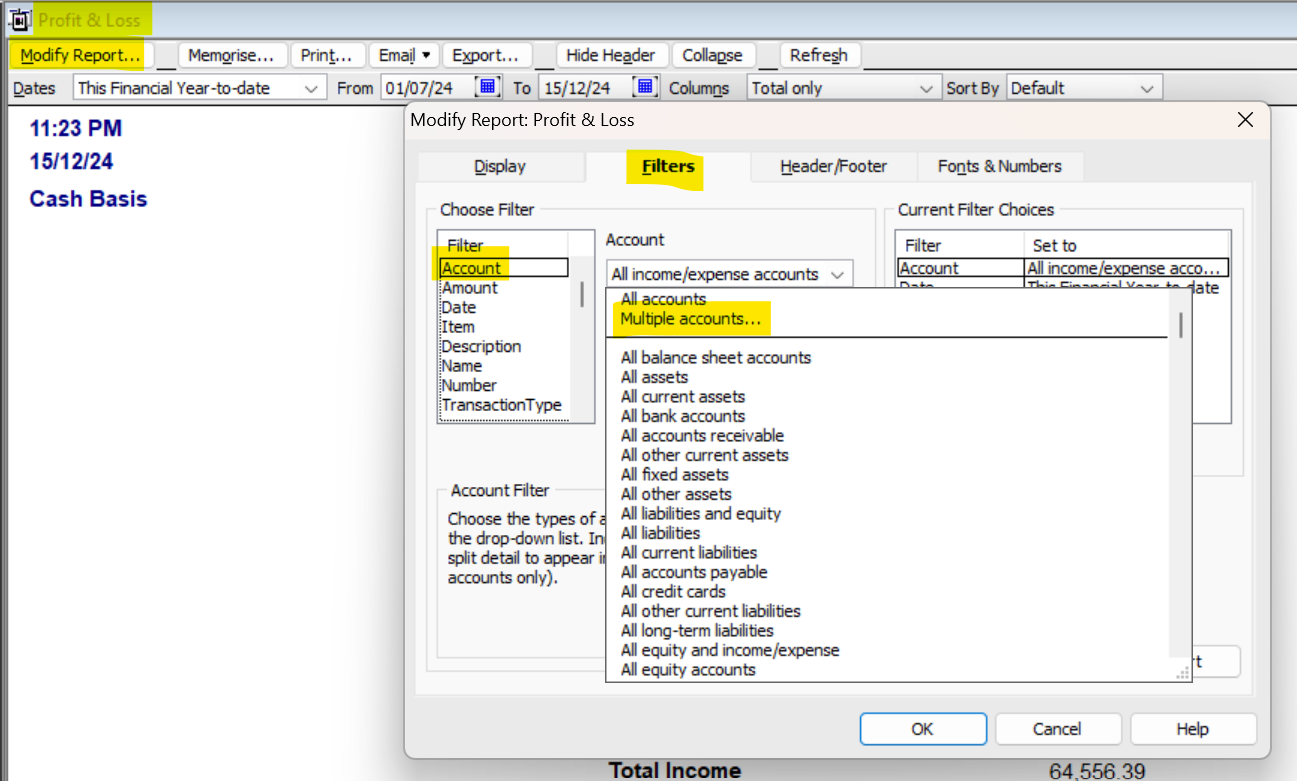Open the Email dropdown button
Viewport: 1297px width, 781px height.
point(405,55)
